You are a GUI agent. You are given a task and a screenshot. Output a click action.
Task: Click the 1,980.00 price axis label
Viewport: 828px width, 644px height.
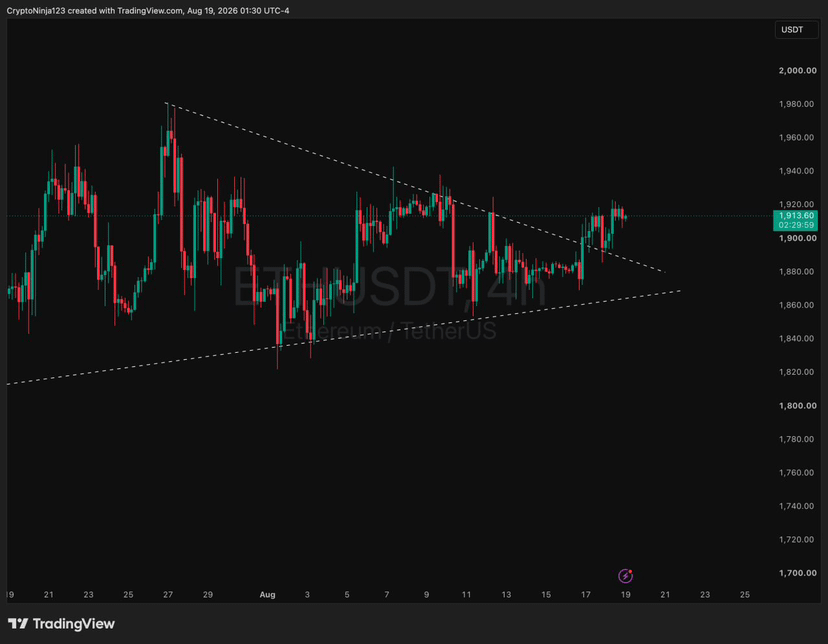(x=796, y=104)
